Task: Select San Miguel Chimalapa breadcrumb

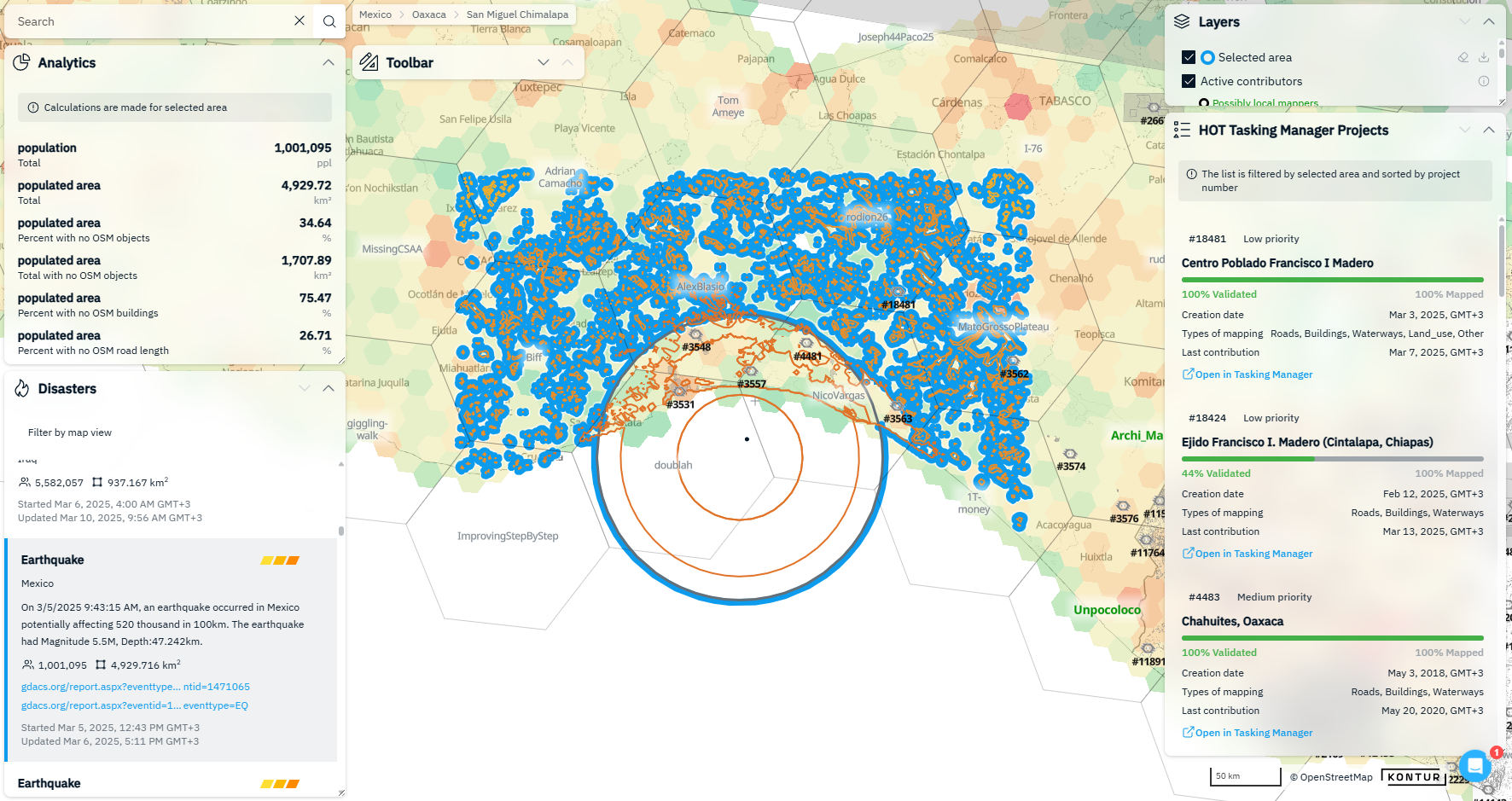Action: (x=517, y=15)
